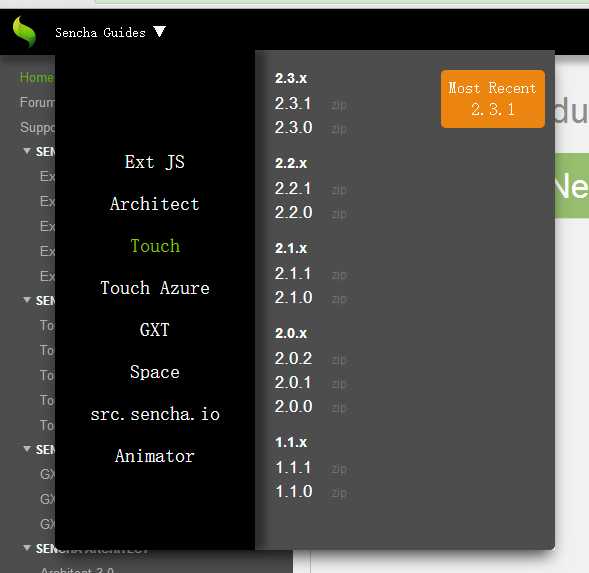The width and height of the screenshot is (589, 573).
Task: Select Ext JS in product menu
Action: point(155,162)
